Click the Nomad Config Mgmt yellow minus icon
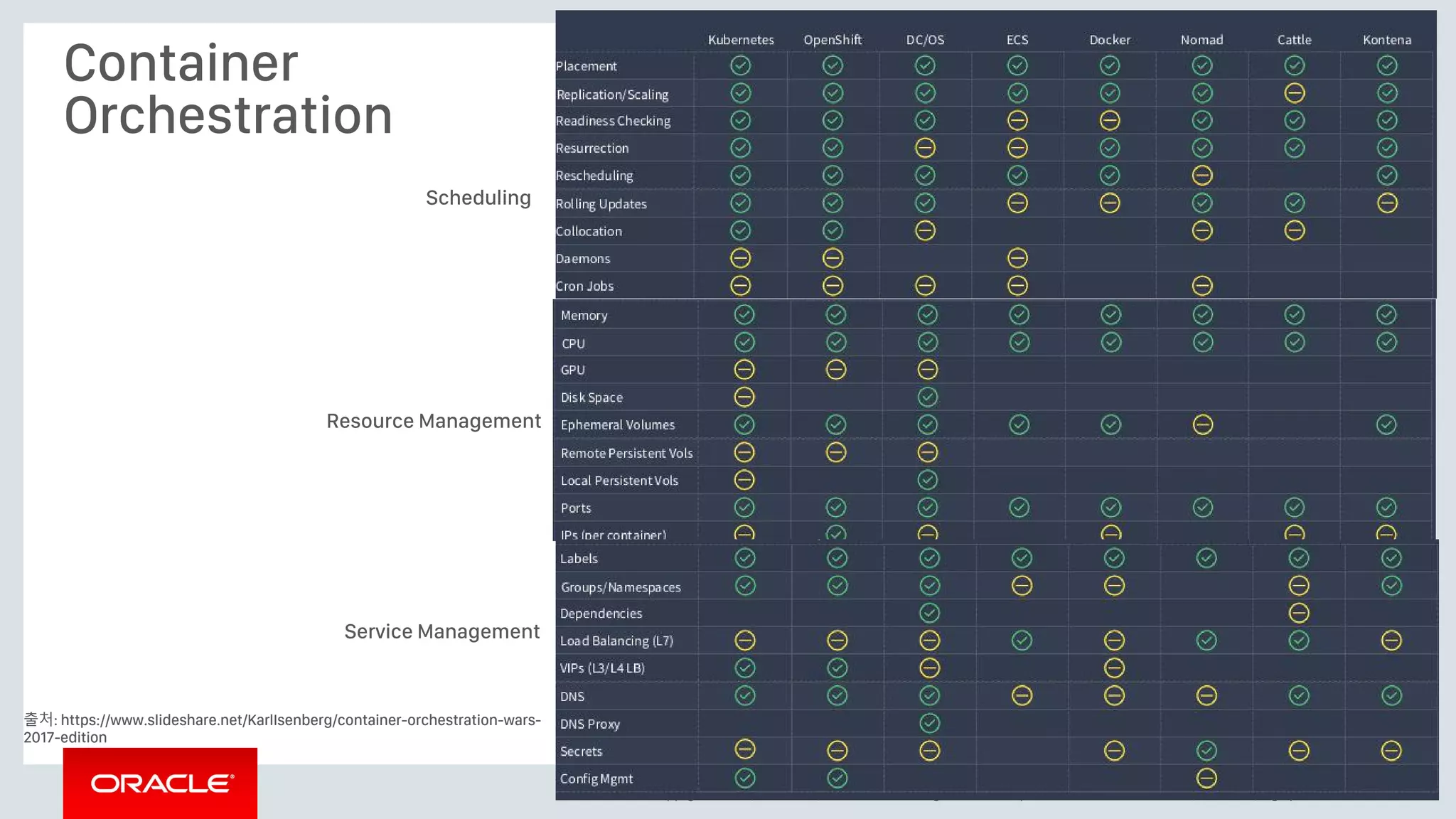The height and width of the screenshot is (819, 1456). 1206,778
